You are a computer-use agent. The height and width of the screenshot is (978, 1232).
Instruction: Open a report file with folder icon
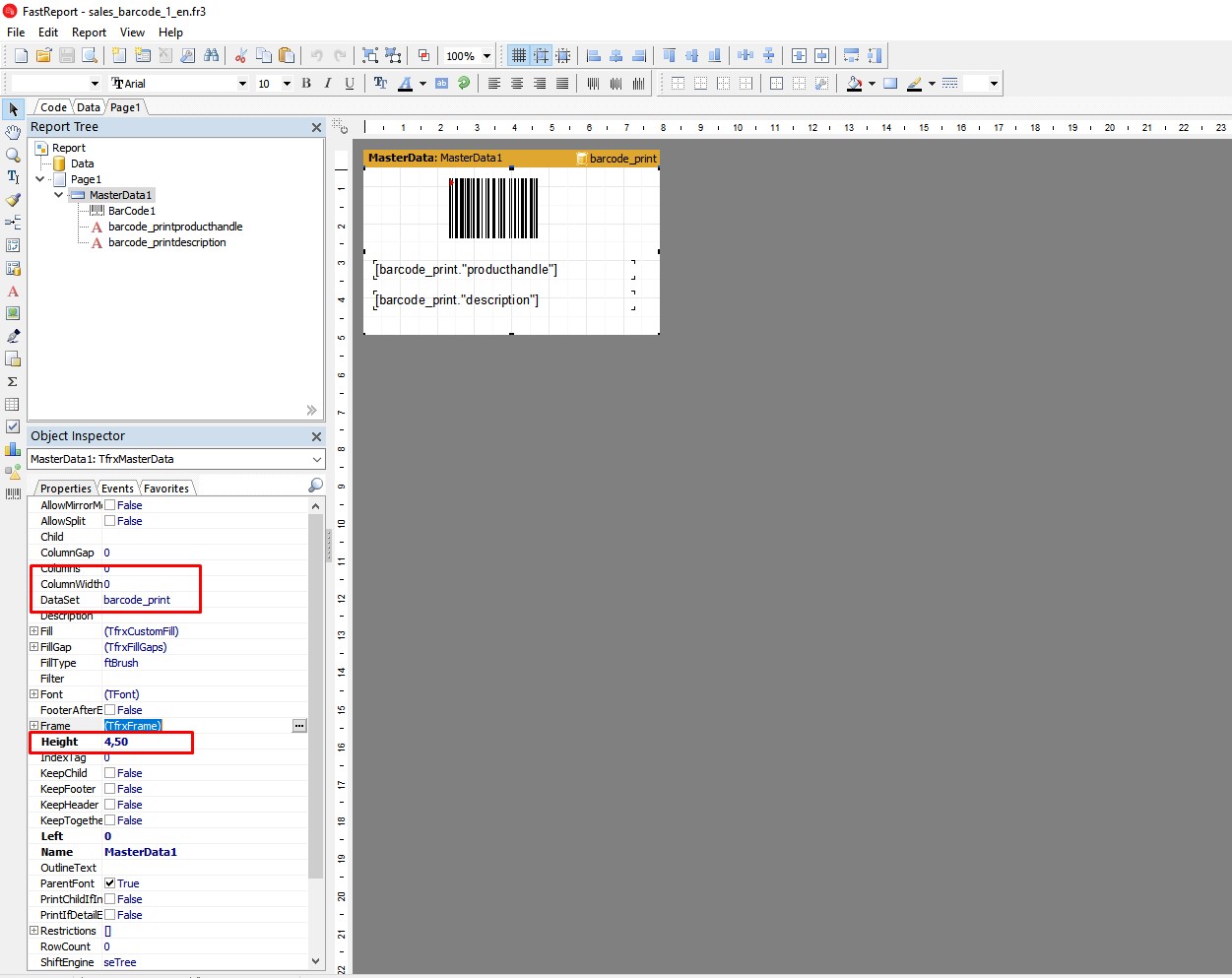pos(43,56)
